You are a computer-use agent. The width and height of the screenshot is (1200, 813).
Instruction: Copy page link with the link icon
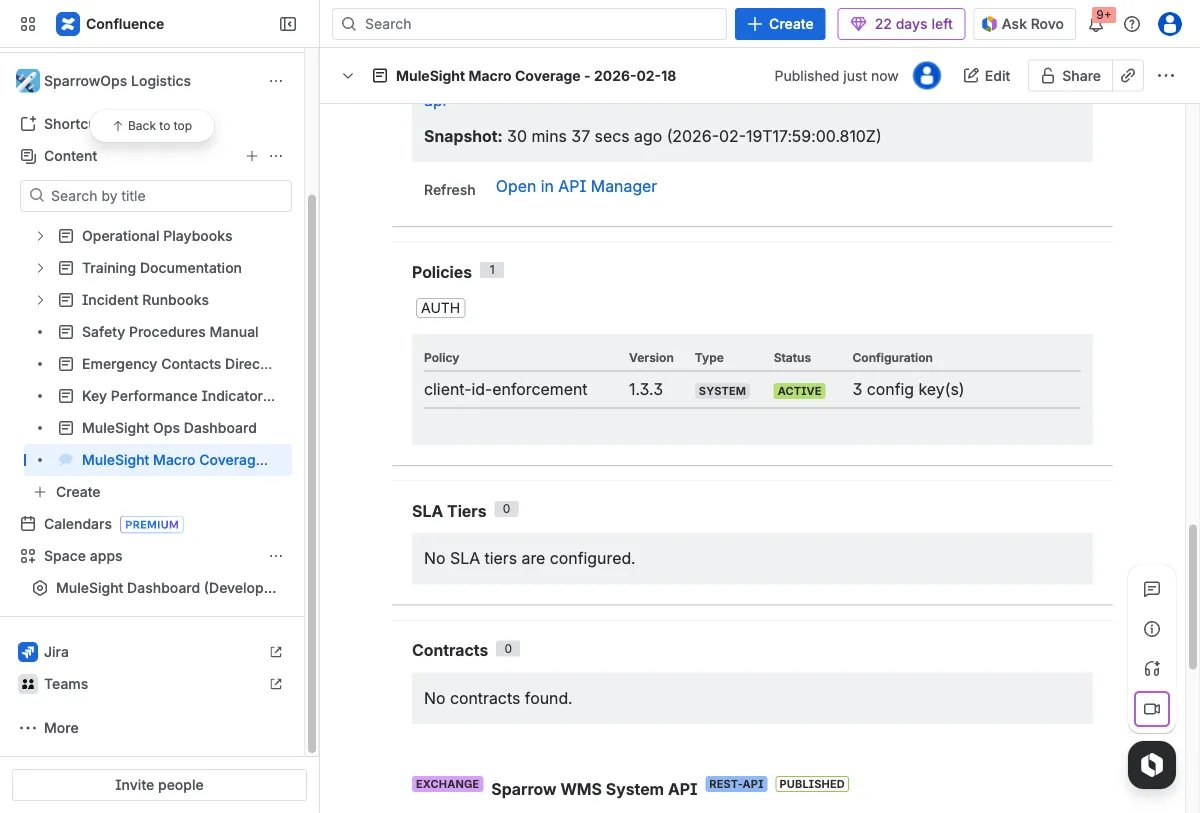(x=1128, y=76)
